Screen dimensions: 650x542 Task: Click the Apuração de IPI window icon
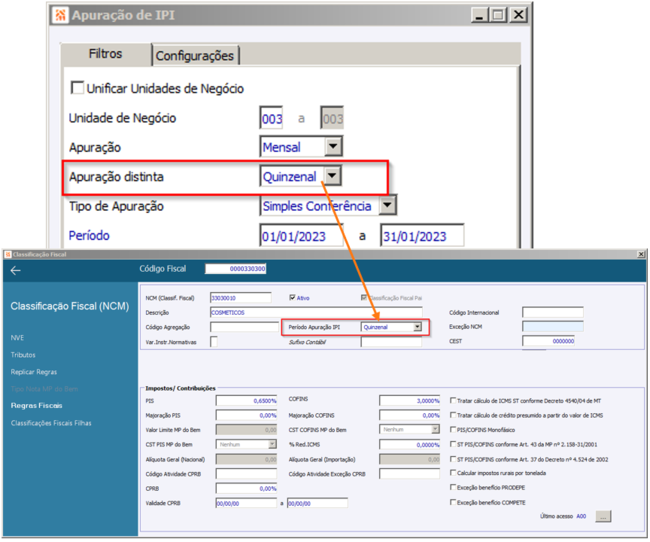tap(61, 15)
